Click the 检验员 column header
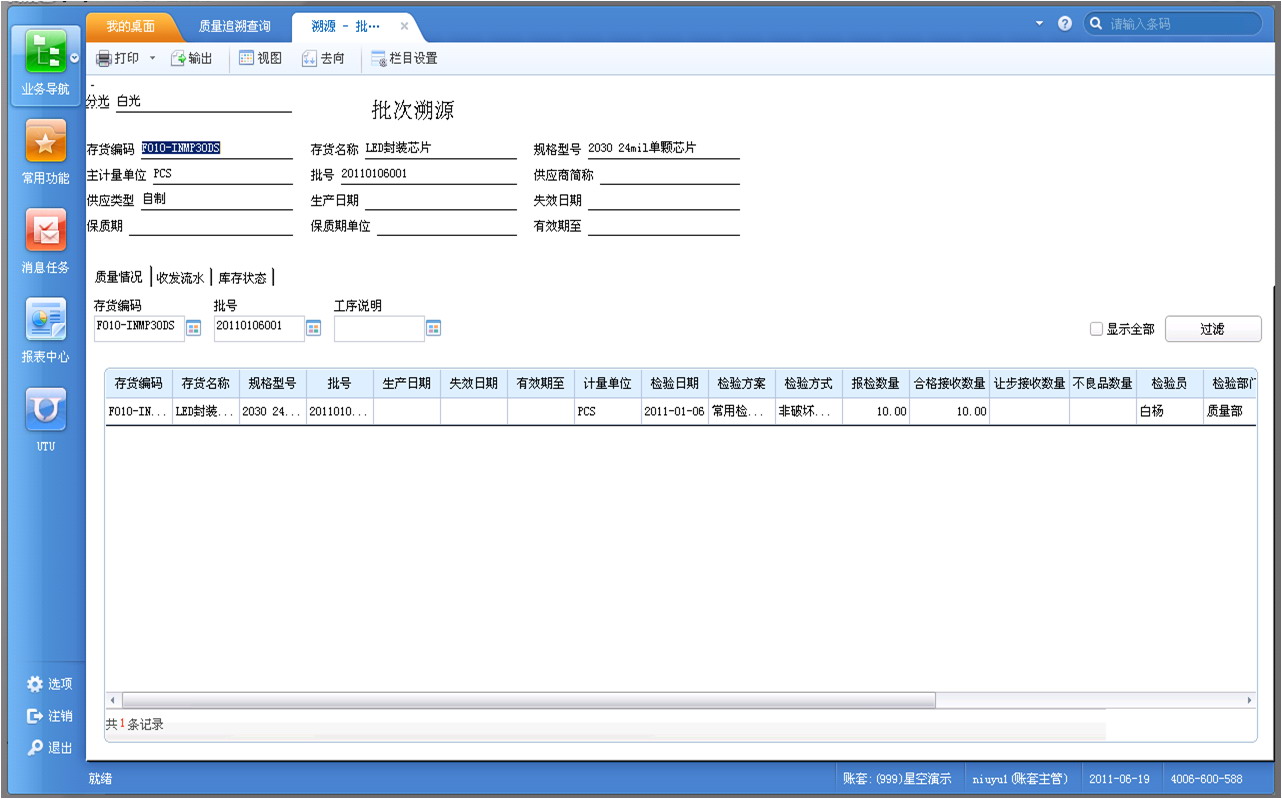This screenshot has width=1282, height=799. point(1169,384)
